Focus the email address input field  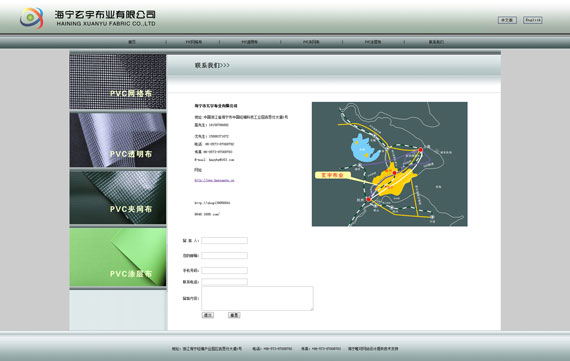[x=224, y=255]
